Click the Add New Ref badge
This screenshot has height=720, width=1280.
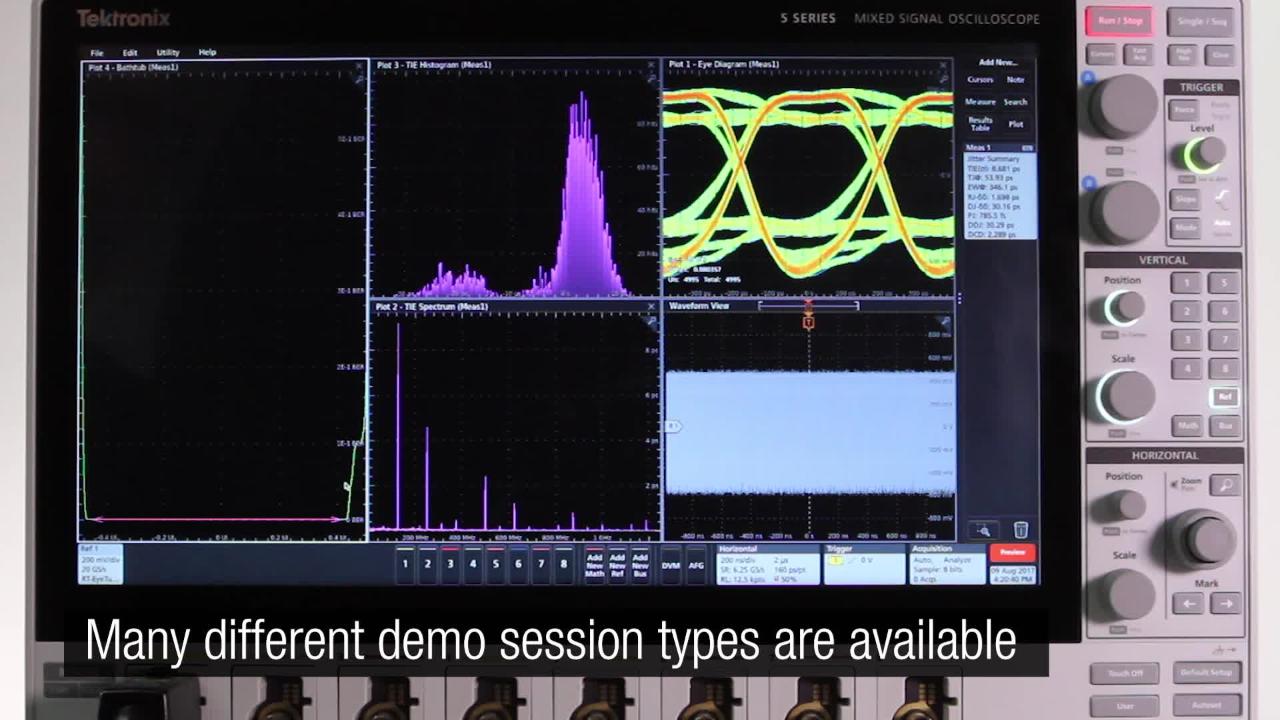618,565
